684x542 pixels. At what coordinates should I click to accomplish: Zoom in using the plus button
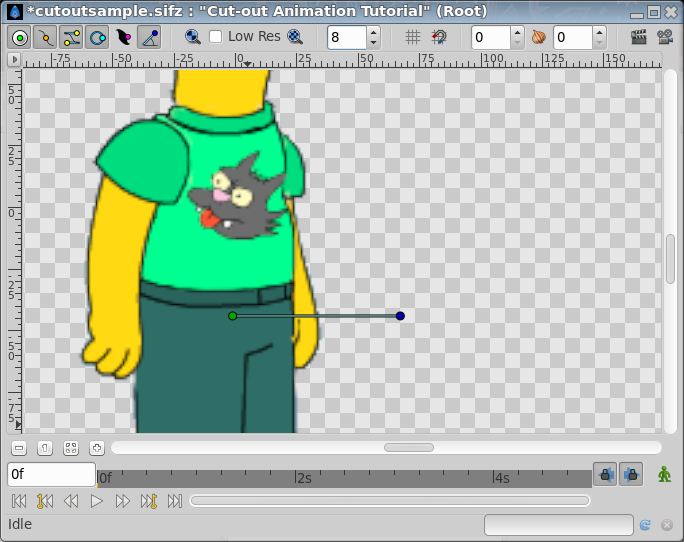click(x=97, y=448)
